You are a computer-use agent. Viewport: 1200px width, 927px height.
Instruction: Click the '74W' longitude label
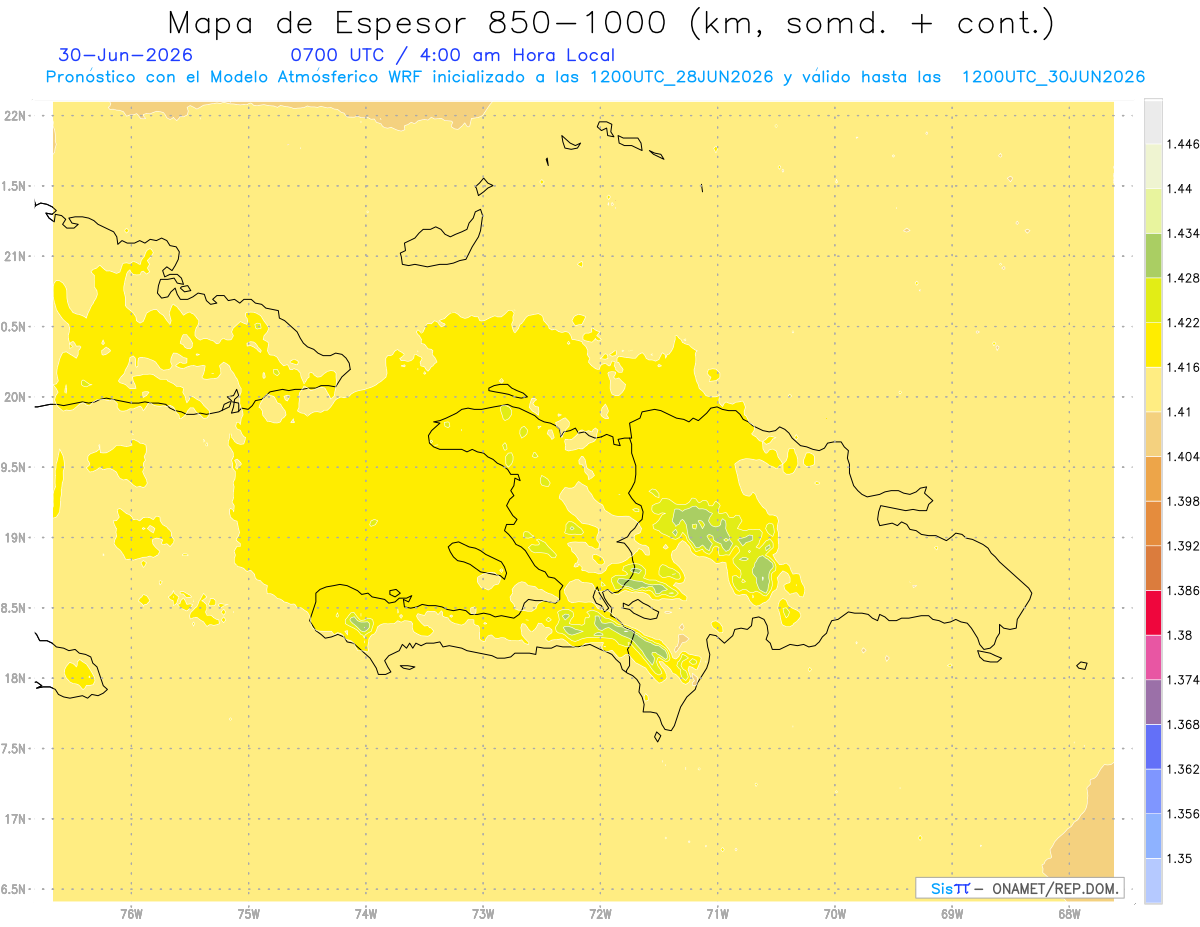click(366, 914)
